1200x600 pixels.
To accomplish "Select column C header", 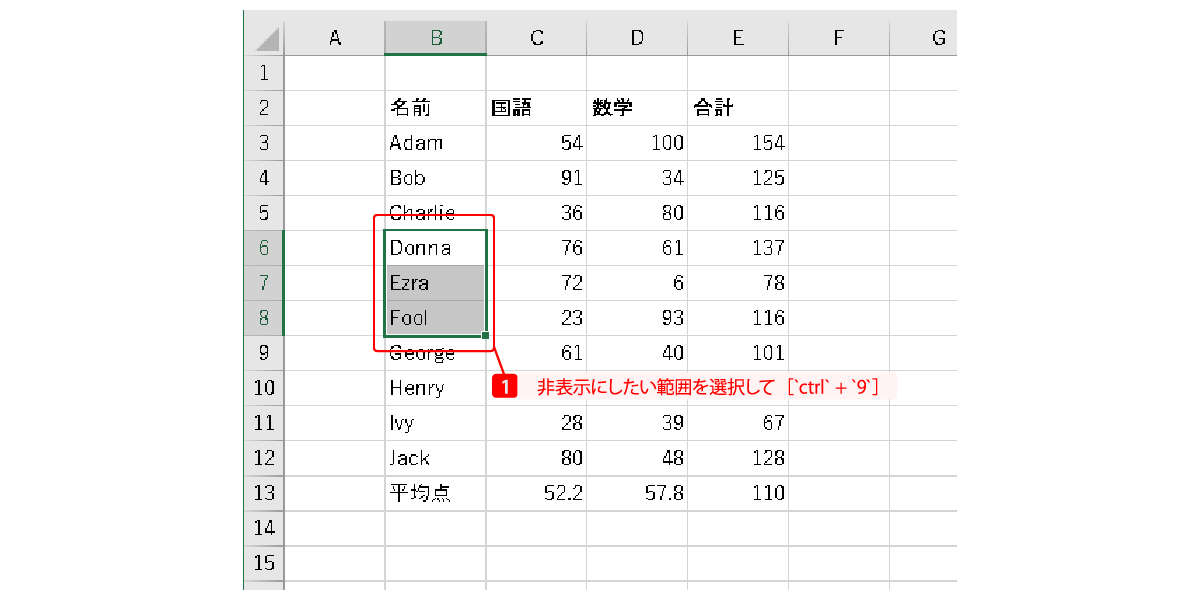I will pos(537,38).
